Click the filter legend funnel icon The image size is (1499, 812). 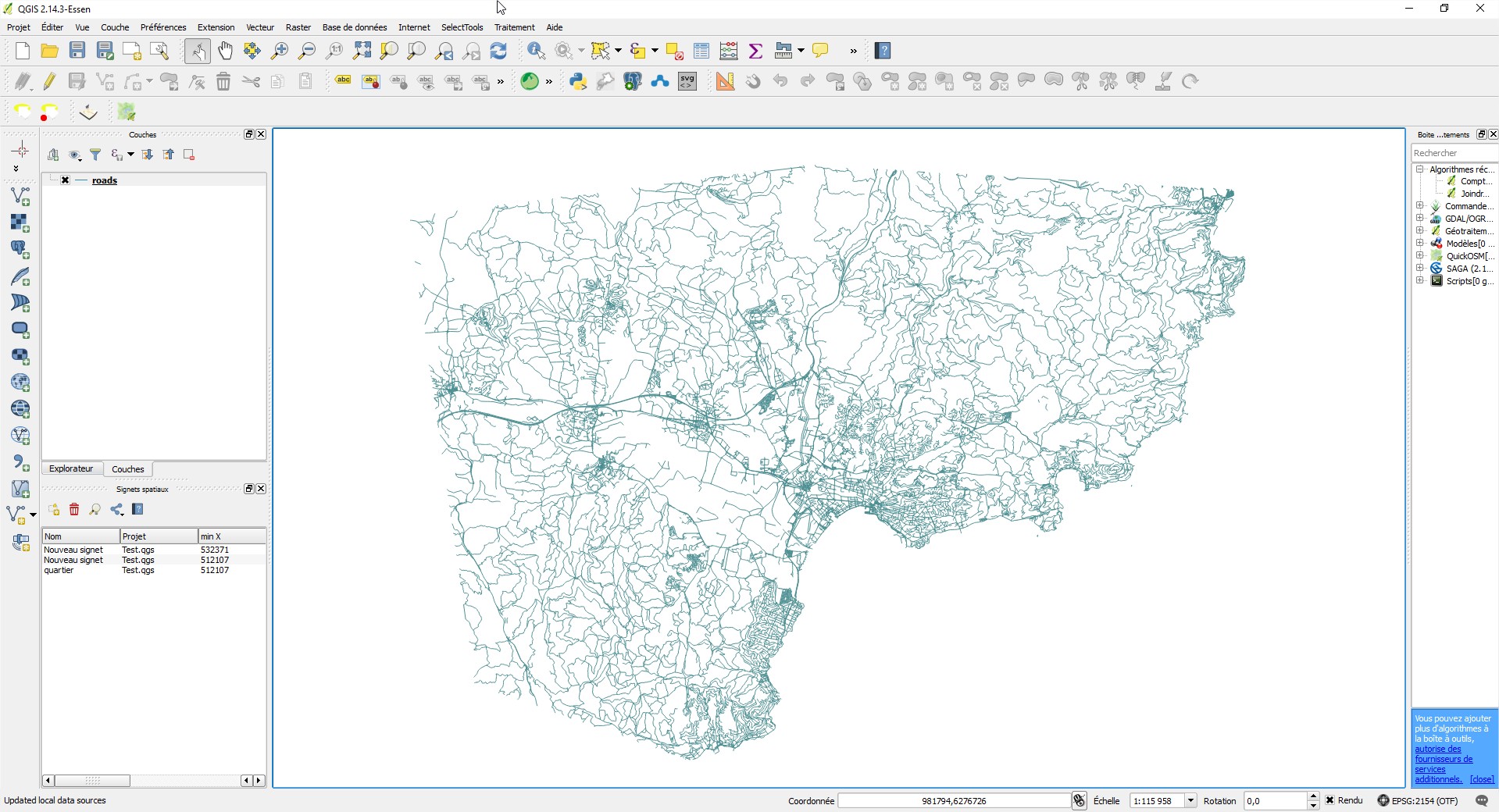pyautogui.click(x=95, y=155)
